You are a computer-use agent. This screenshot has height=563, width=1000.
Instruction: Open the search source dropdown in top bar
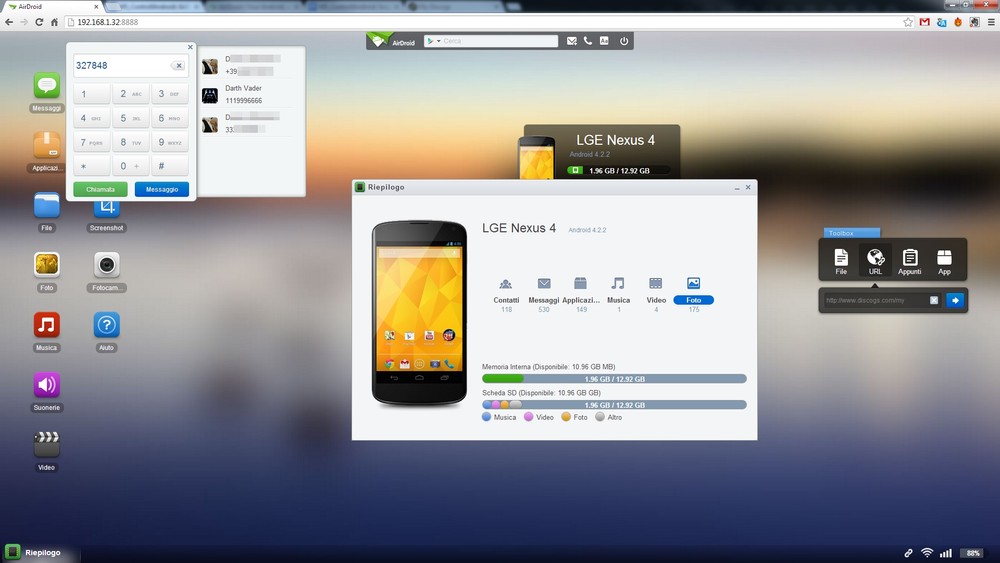coord(433,41)
